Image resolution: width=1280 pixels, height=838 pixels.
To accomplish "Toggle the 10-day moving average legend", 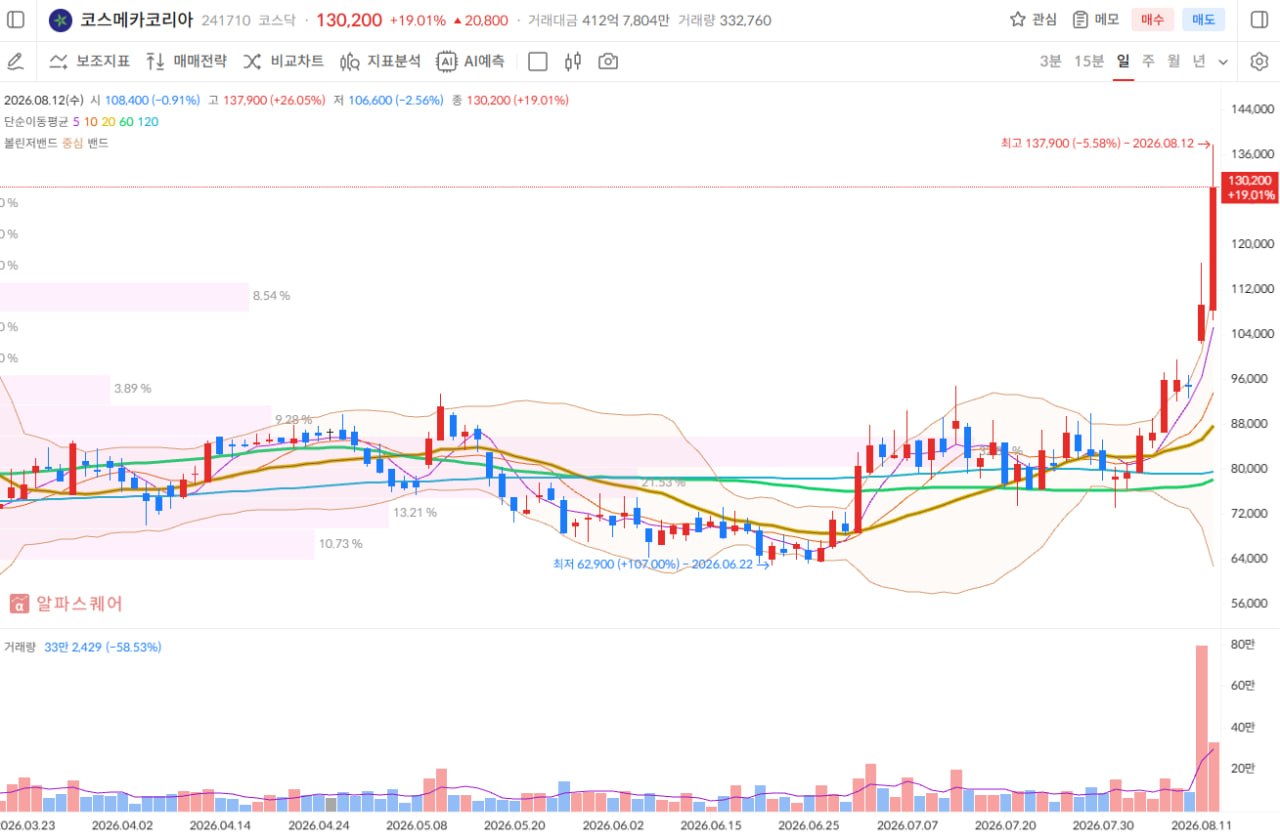I will (91, 121).
